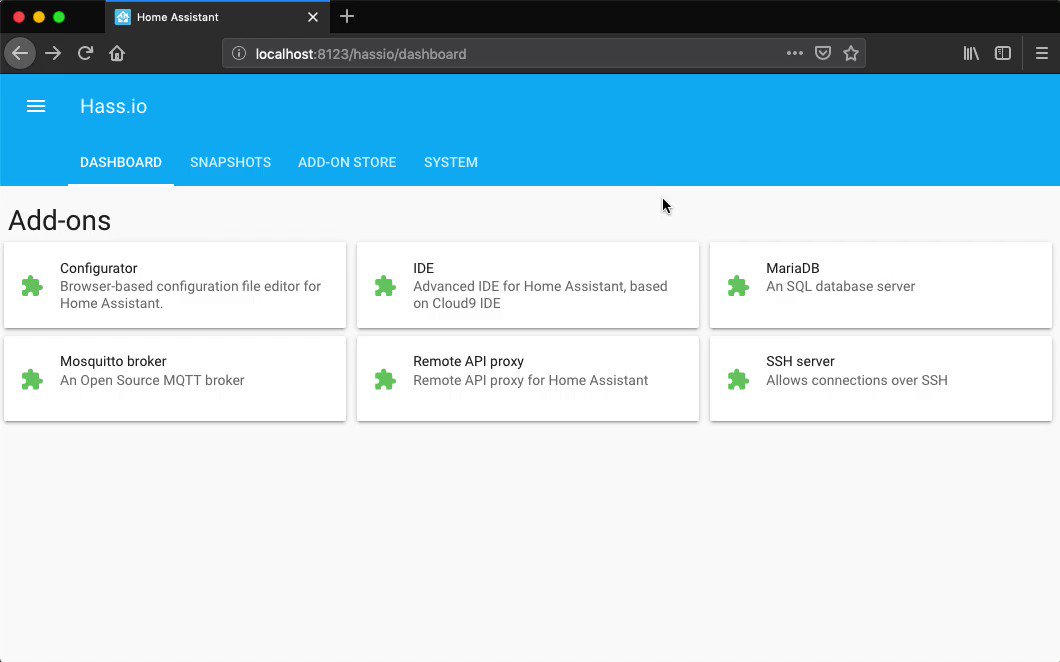Click the yellow macOS minimize window button
Image resolution: width=1060 pixels, height=662 pixels.
coord(39,17)
